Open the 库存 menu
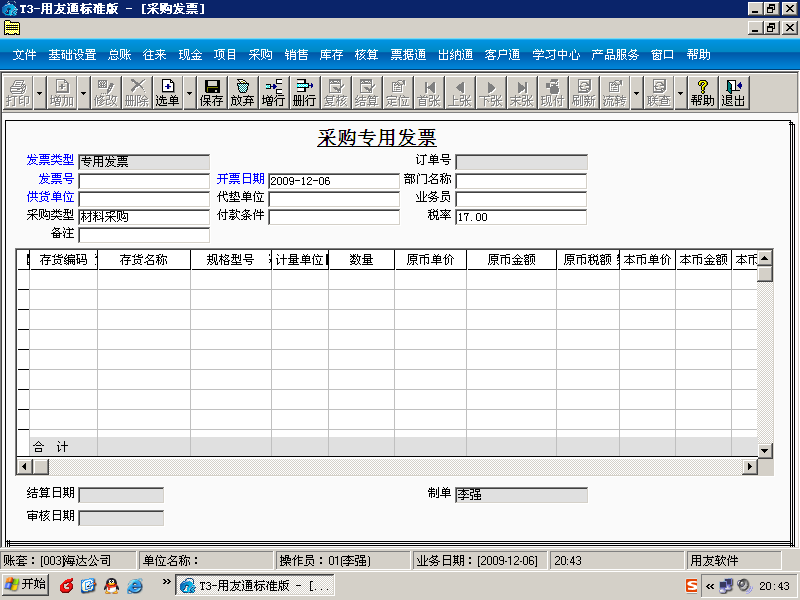Screen dimensions: 800x600 [332, 55]
